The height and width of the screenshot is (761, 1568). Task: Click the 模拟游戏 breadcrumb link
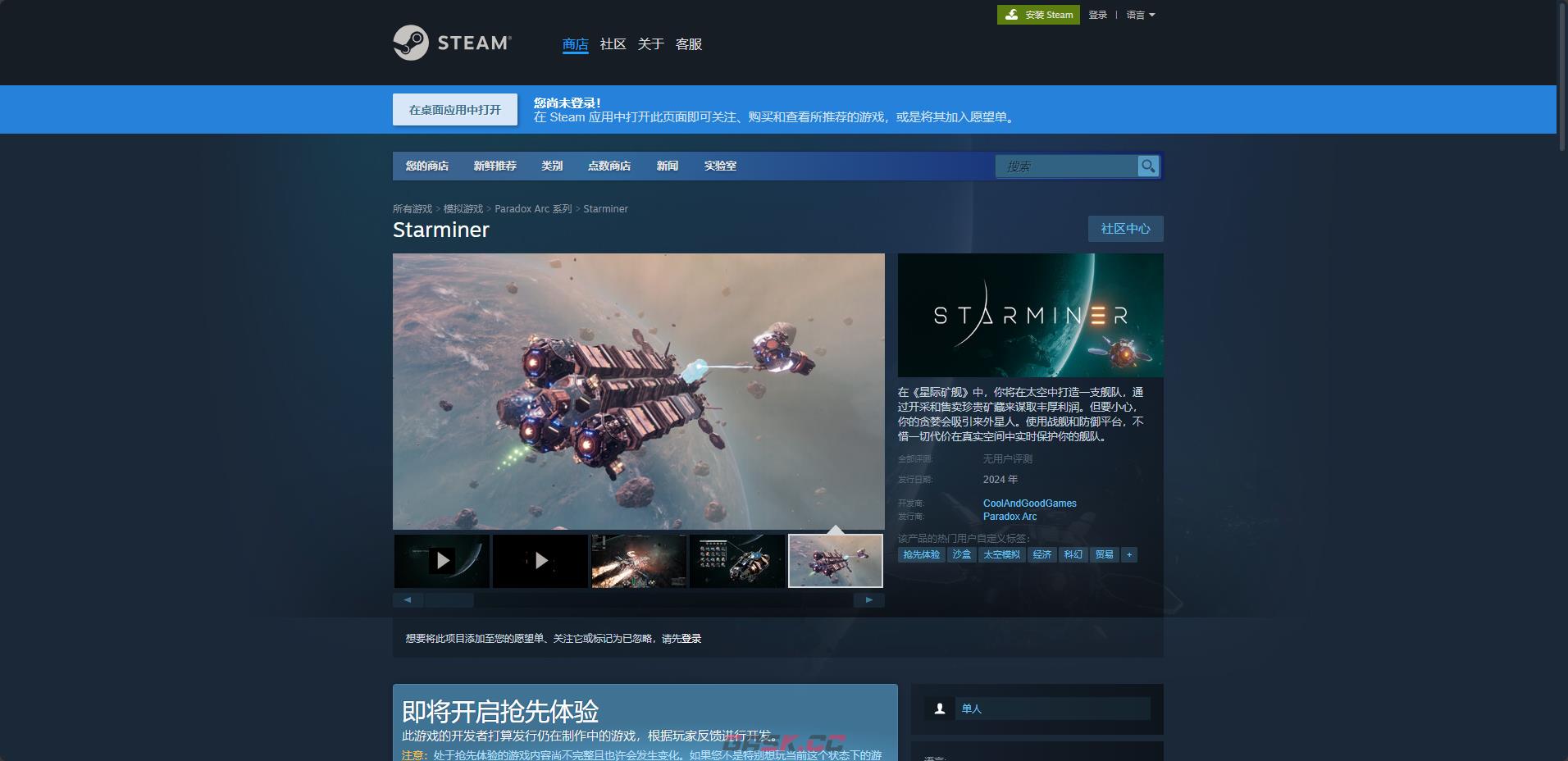tap(463, 209)
